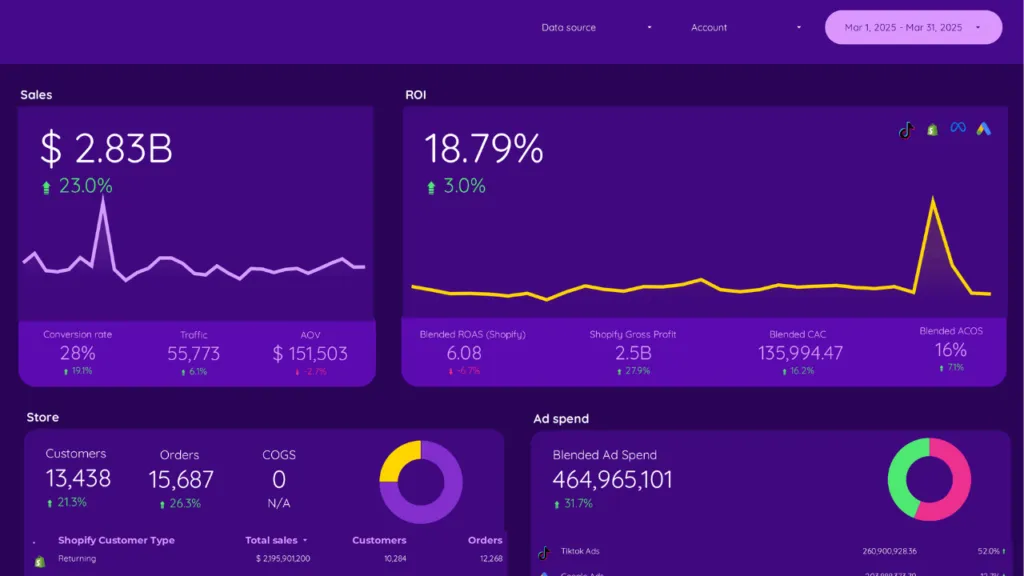Open the Account dropdown
The width and height of the screenshot is (1024, 576).
[745, 27]
